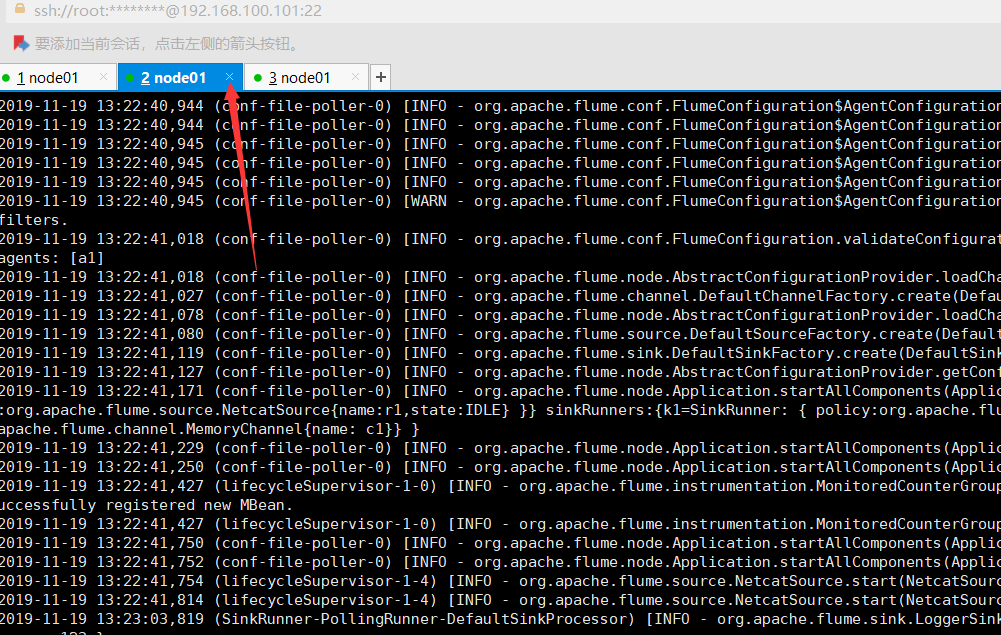
Task: Click the loadChannels line at 13:22:41,078
Action: tap(500, 315)
